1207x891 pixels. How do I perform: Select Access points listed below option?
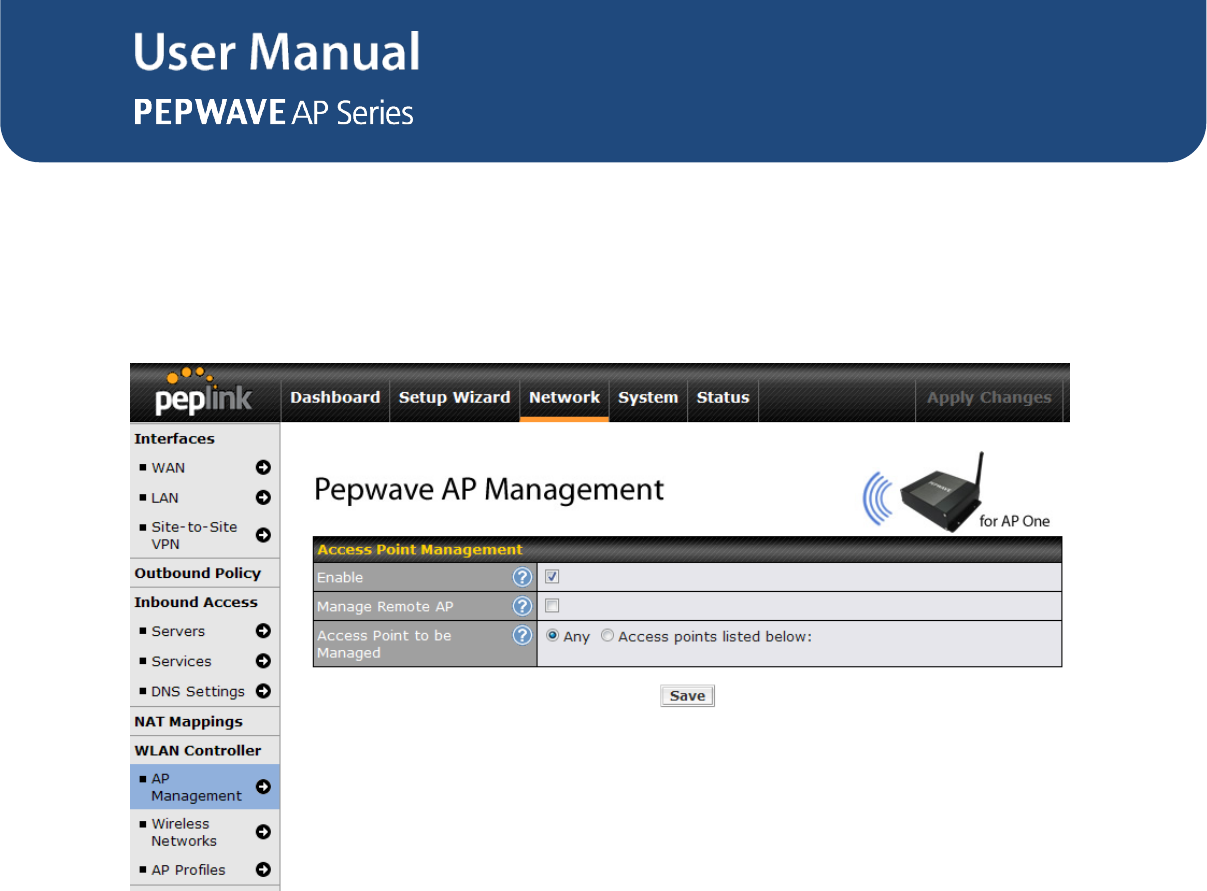[607, 636]
